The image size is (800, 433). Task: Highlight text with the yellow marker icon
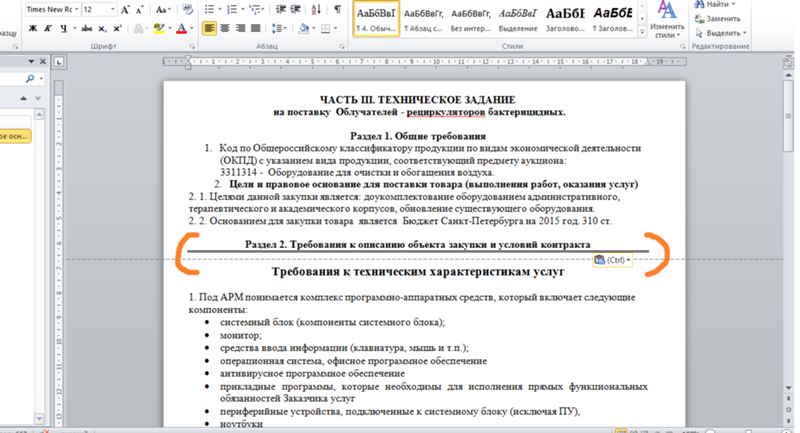[159, 29]
